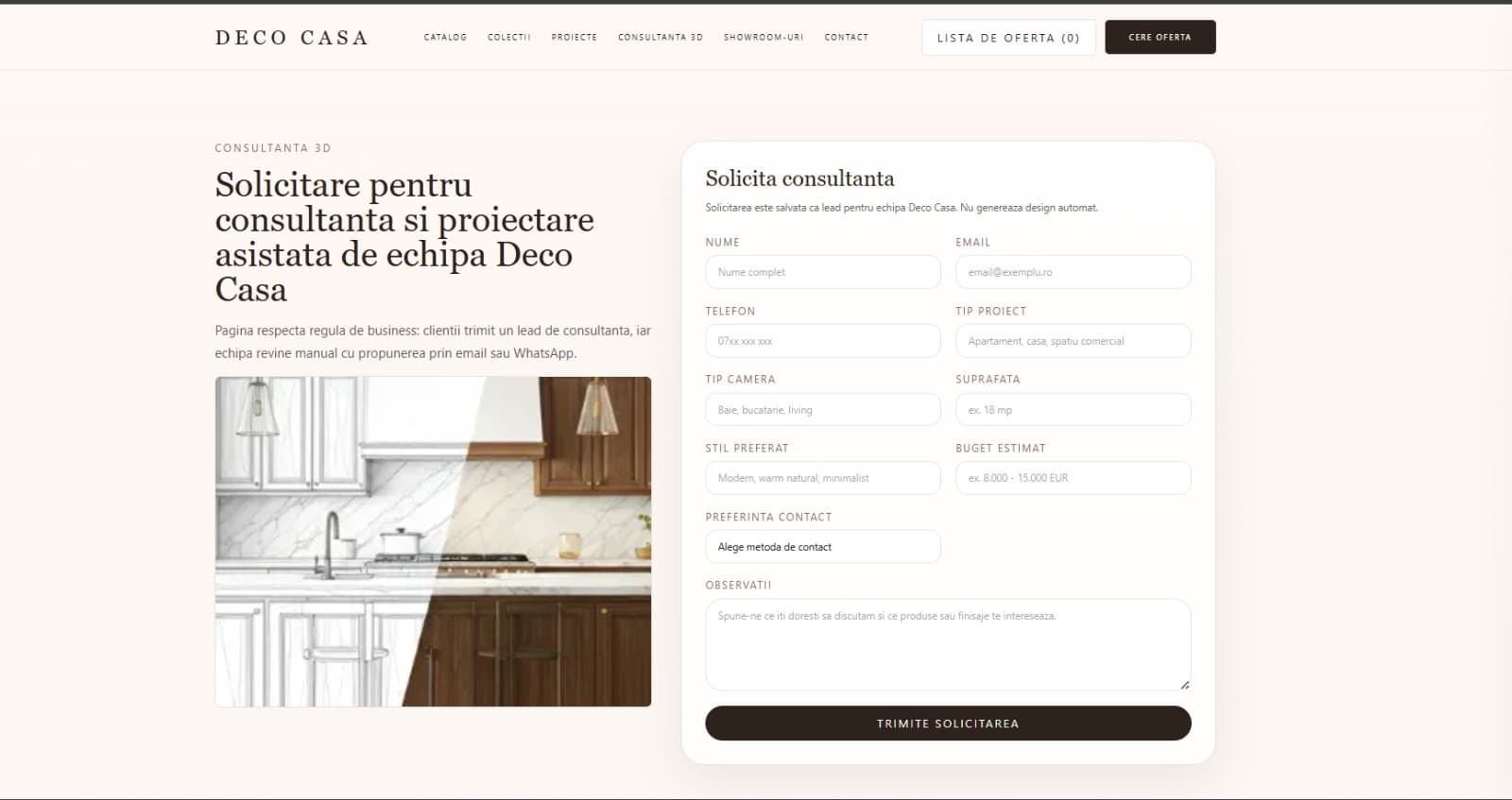
Task: Click the Pagina respecta regula de business paragraph
Action: [x=433, y=342]
